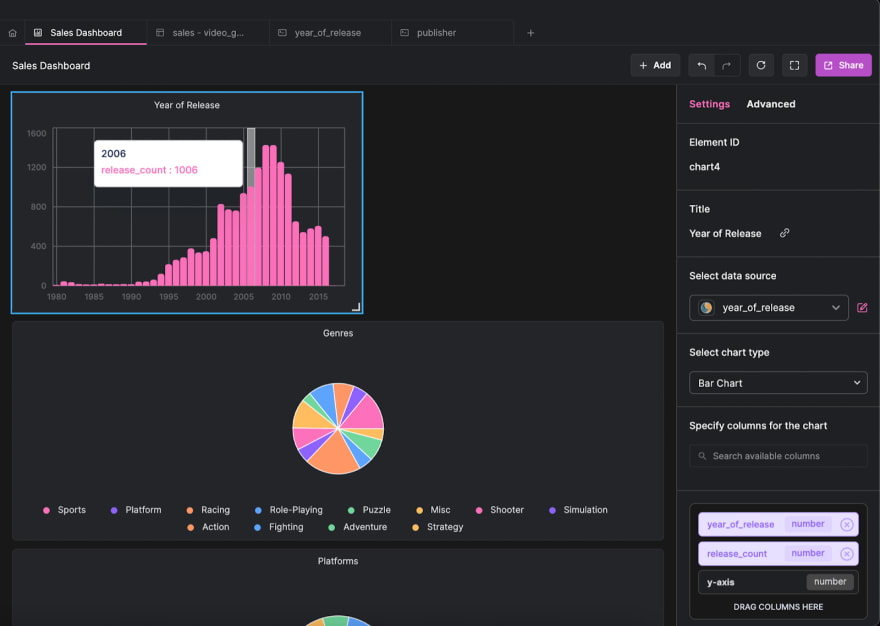Toggle Shooter in the Genres legend
The height and width of the screenshot is (626, 880).
tap(499, 510)
